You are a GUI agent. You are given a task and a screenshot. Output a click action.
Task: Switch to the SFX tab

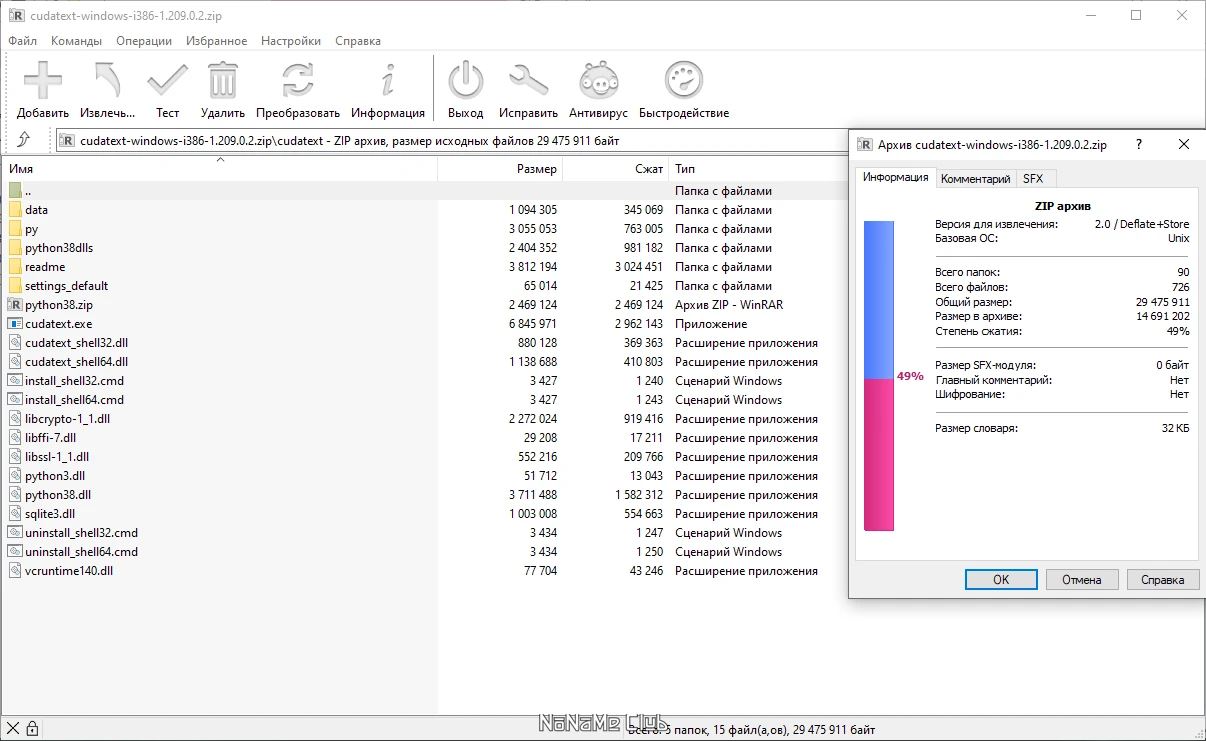1033,179
